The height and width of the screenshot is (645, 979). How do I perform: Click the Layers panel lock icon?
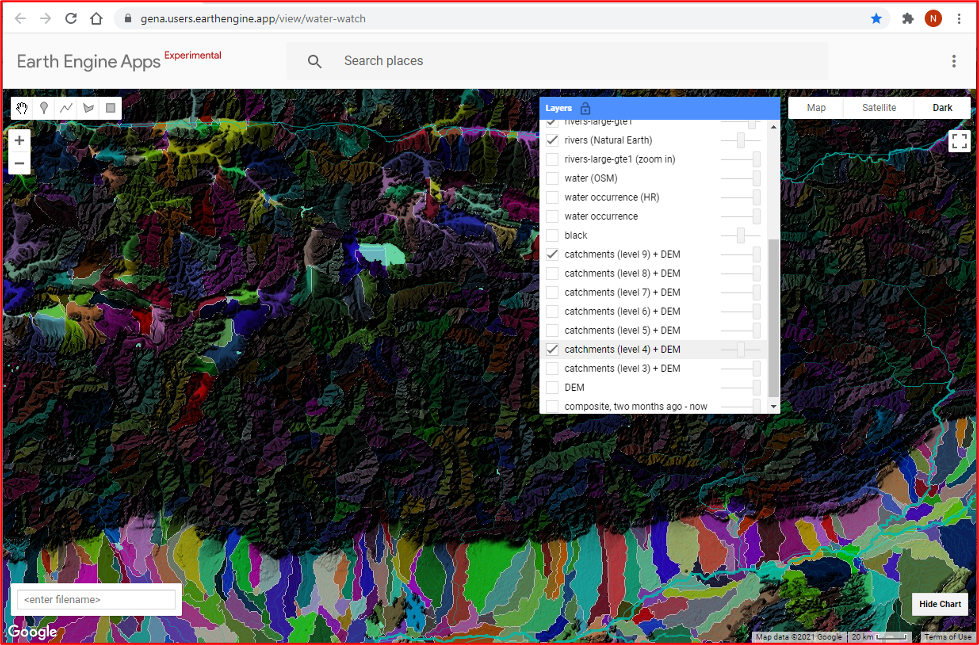(585, 108)
